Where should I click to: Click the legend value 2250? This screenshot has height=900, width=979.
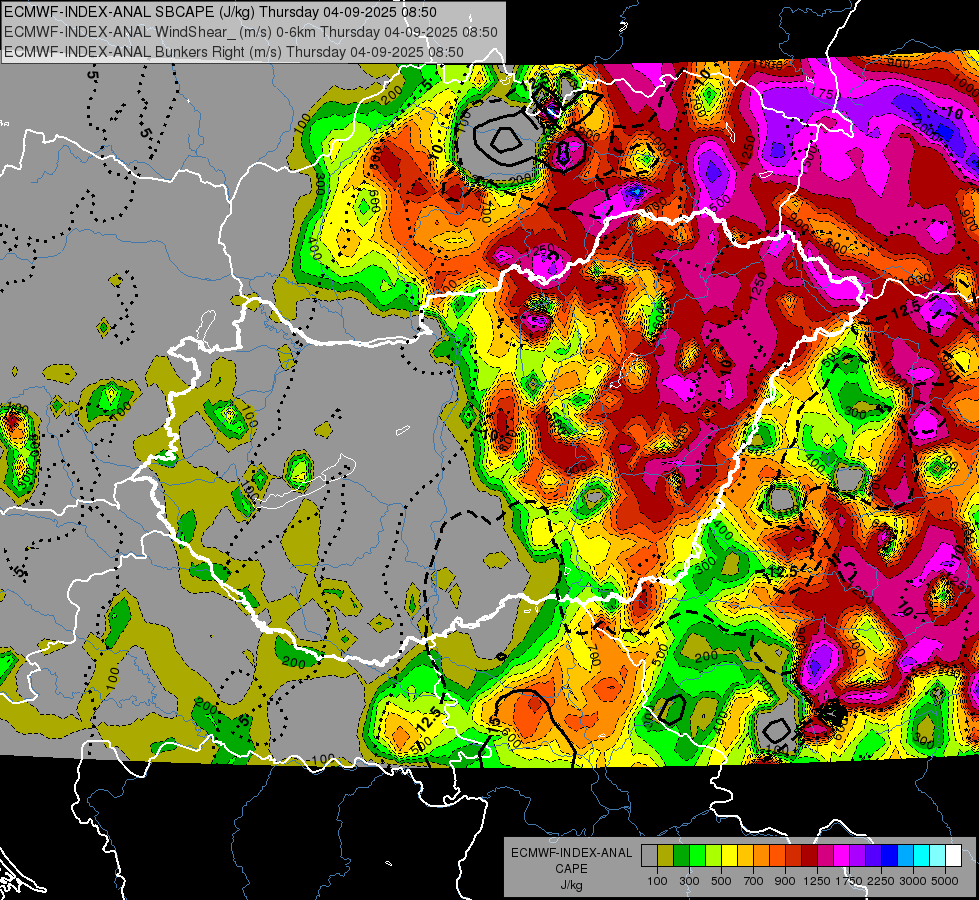coord(881,881)
